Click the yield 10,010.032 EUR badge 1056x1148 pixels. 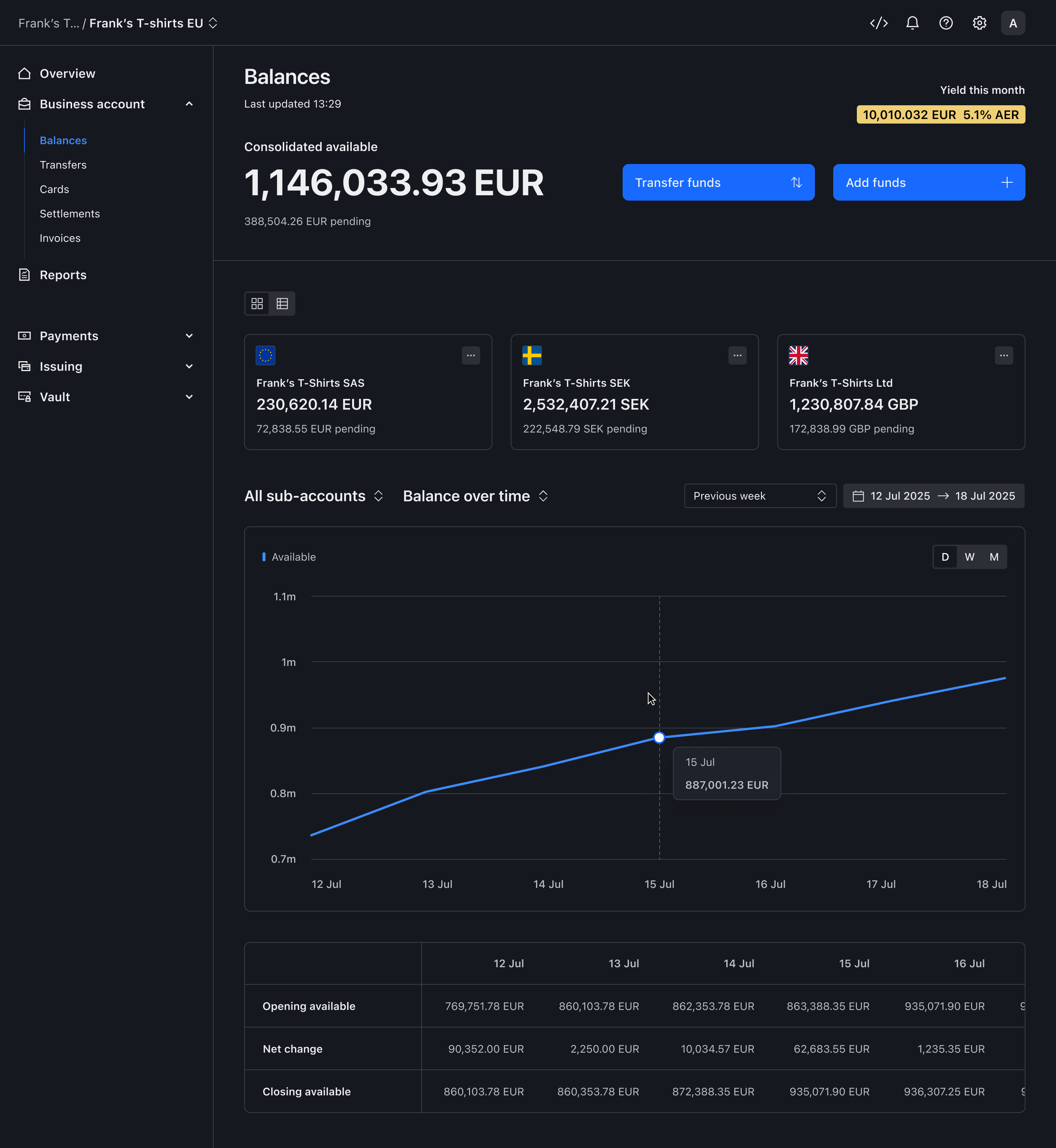click(x=940, y=114)
